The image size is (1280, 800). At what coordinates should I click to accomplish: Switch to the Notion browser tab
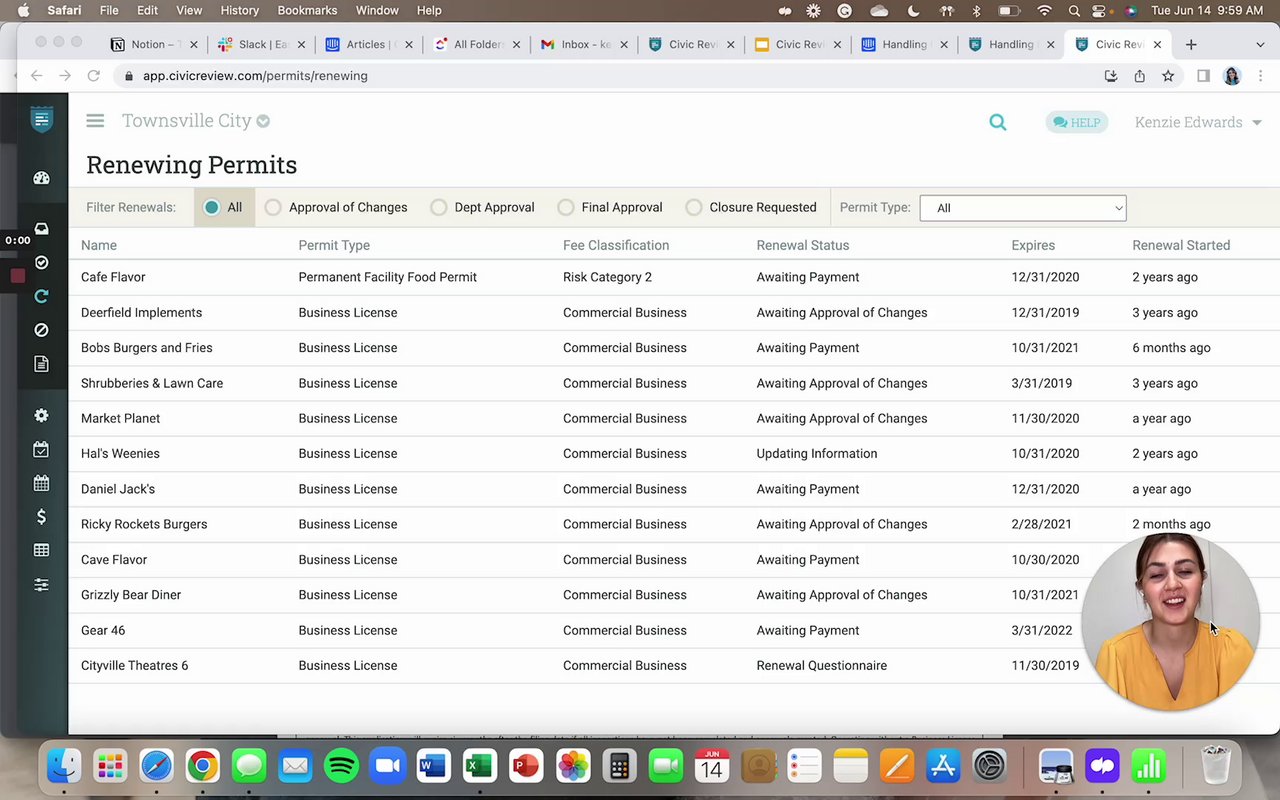click(153, 44)
